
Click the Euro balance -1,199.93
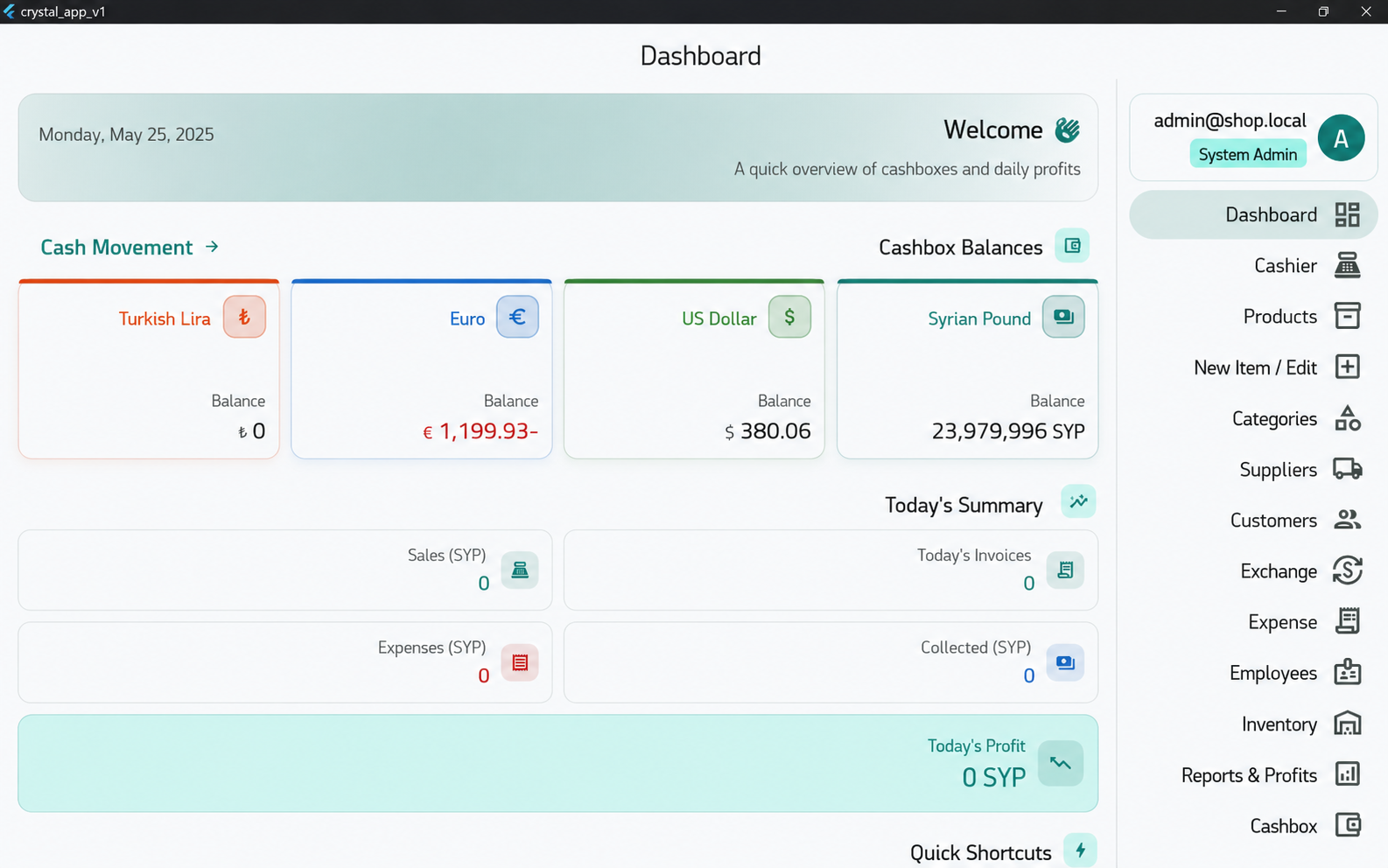pyautogui.click(x=480, y=430)
